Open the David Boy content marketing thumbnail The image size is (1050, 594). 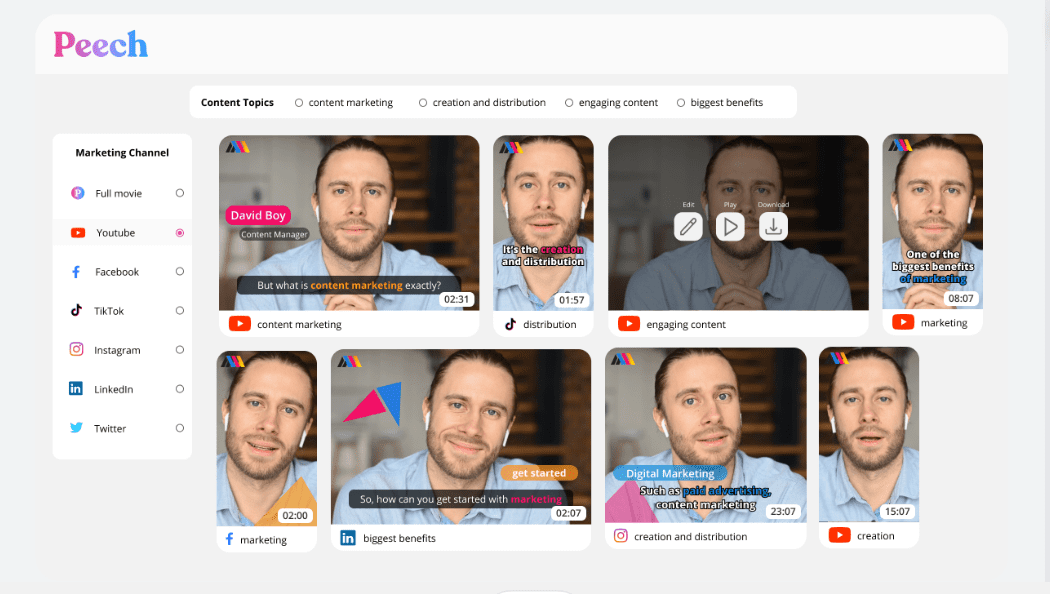pos(349,222)
